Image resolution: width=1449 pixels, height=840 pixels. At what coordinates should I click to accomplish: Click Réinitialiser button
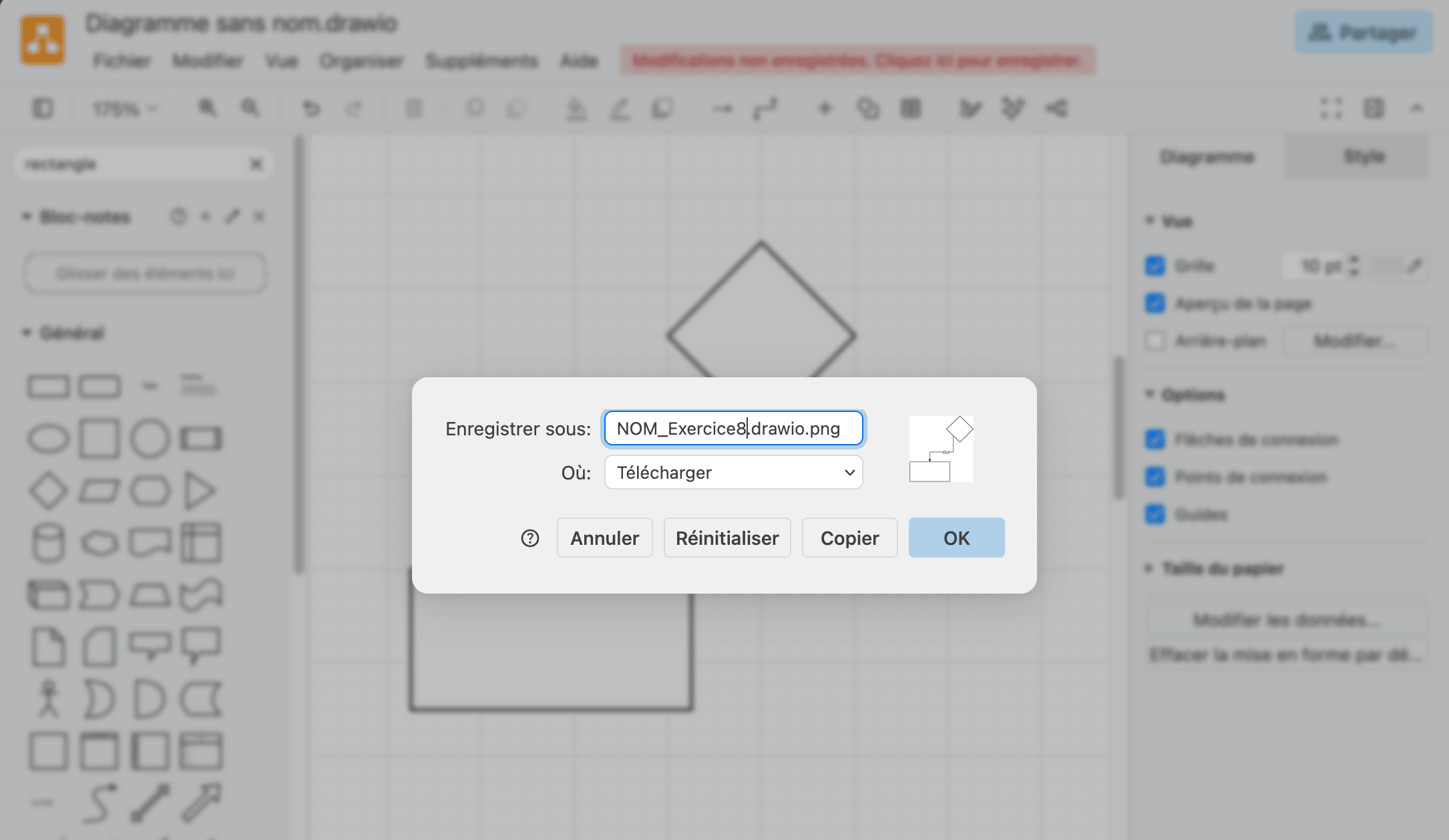pyautogui.click(x=727, y=538)
